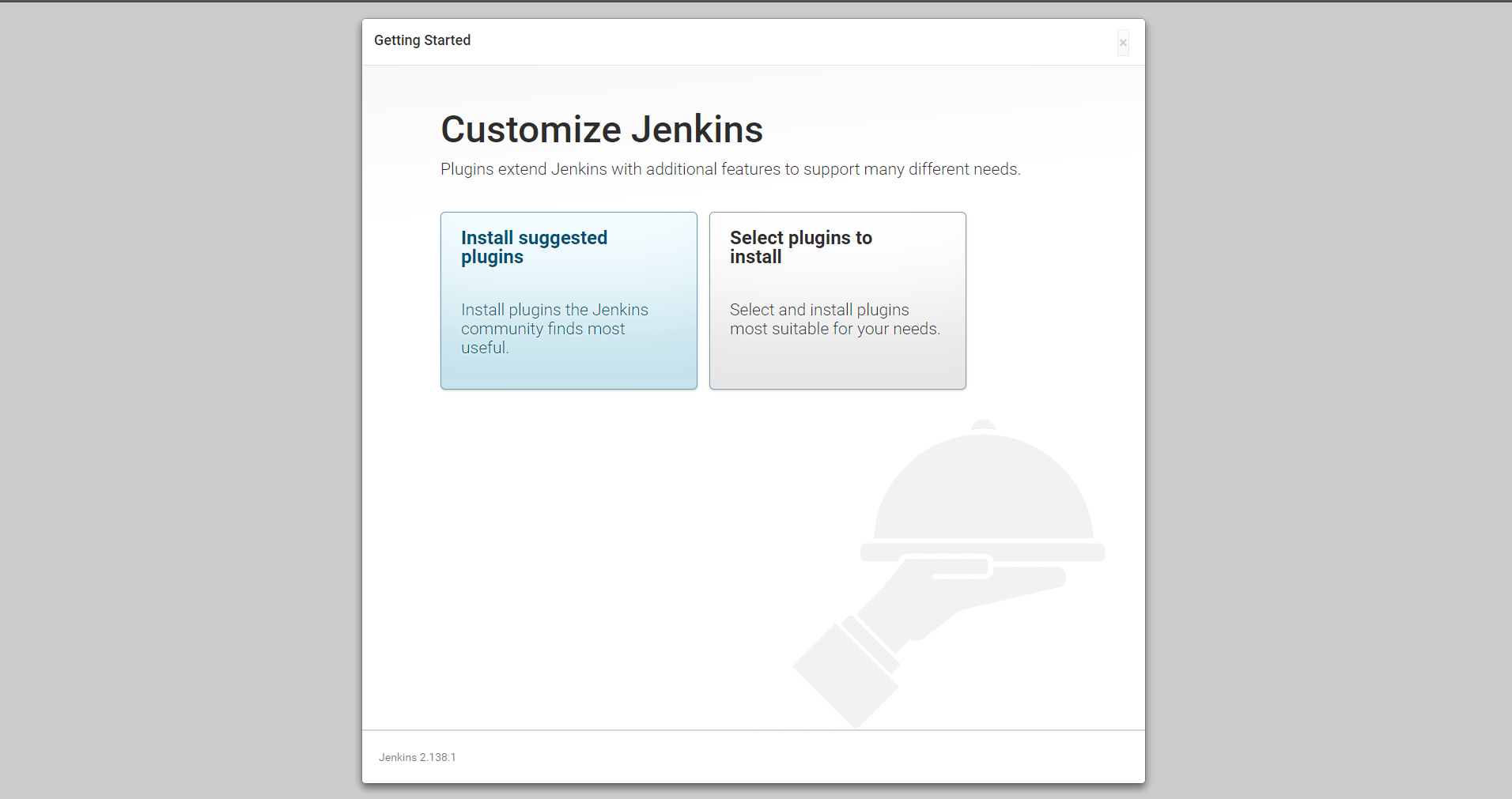Click the Jenkins 2.138.1 version text
Screen dimensions: 1512x799
(418, 757)
